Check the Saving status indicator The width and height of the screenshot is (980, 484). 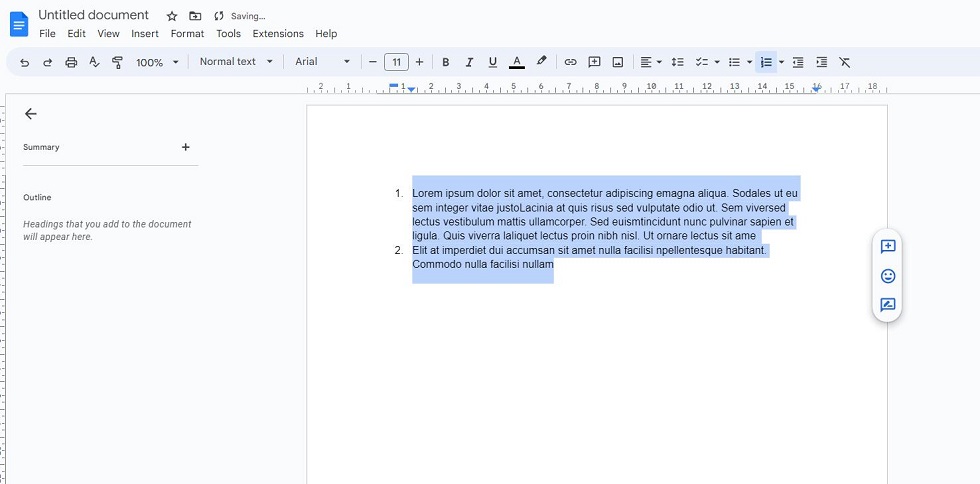pos(240,16)
